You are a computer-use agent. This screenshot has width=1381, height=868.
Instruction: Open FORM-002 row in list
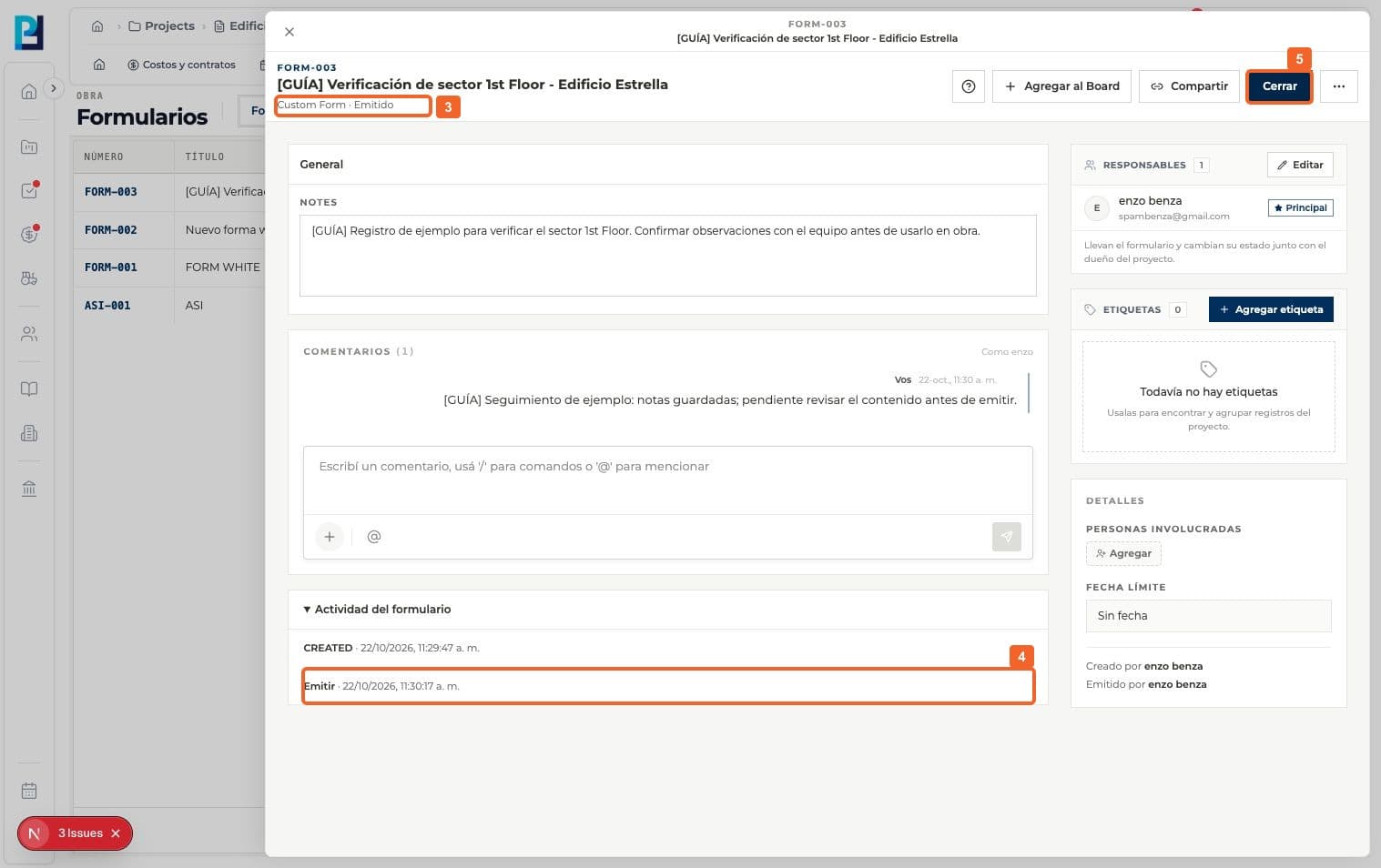pyautogui.click(x=168, y=230)
